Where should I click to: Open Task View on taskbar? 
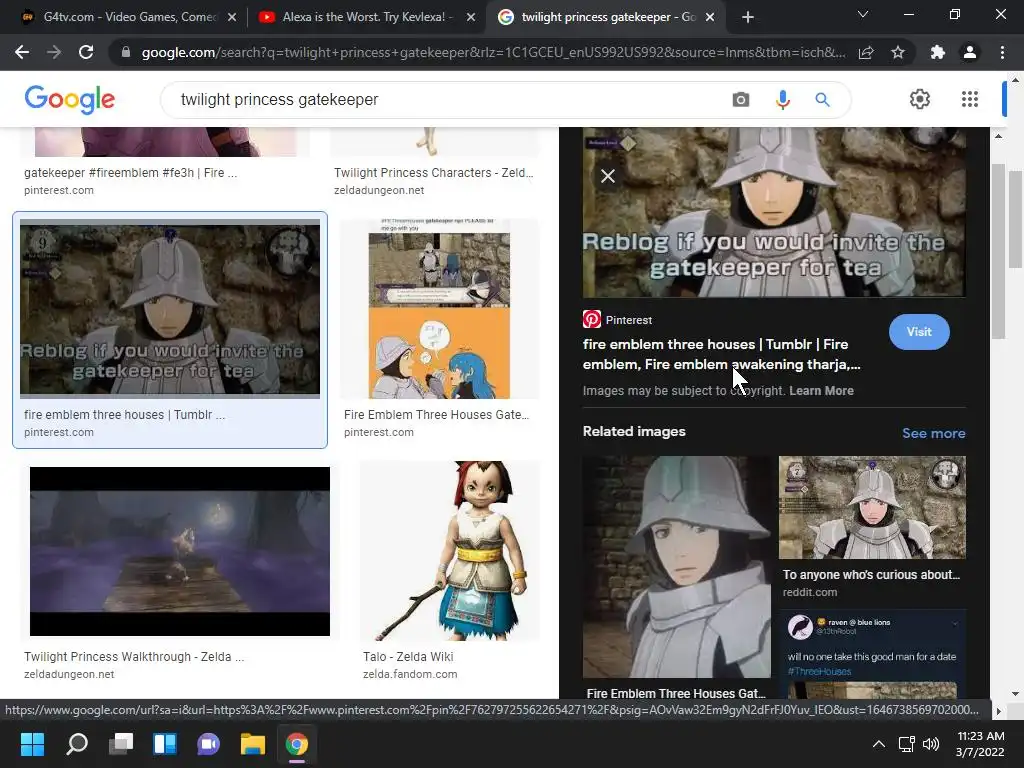[121, 744]
